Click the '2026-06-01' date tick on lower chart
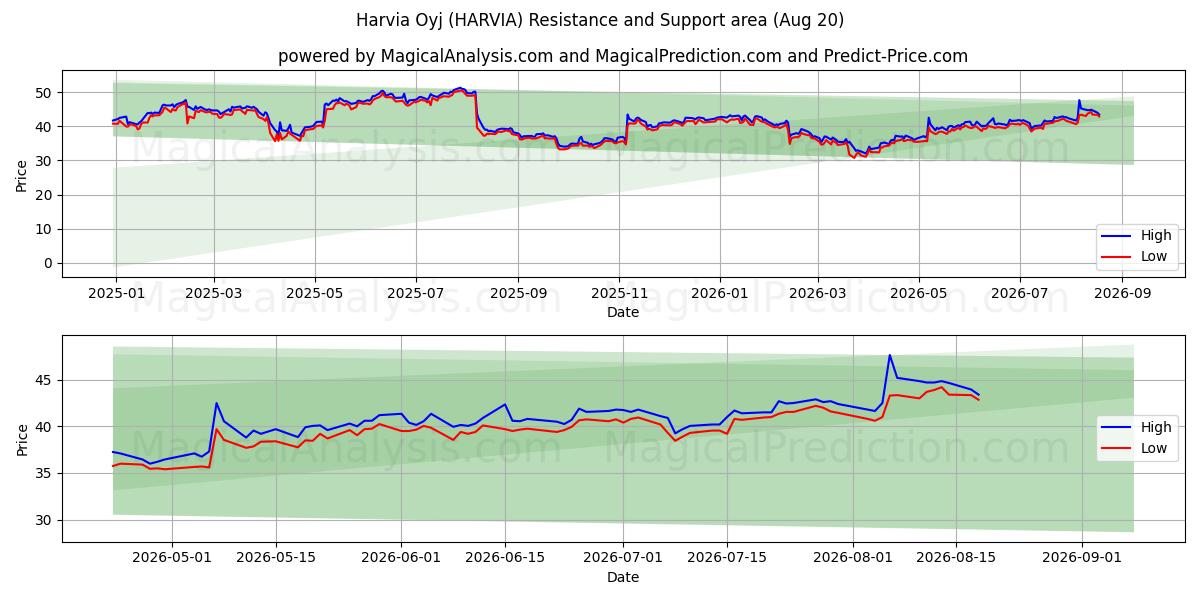 coord(401,559)
